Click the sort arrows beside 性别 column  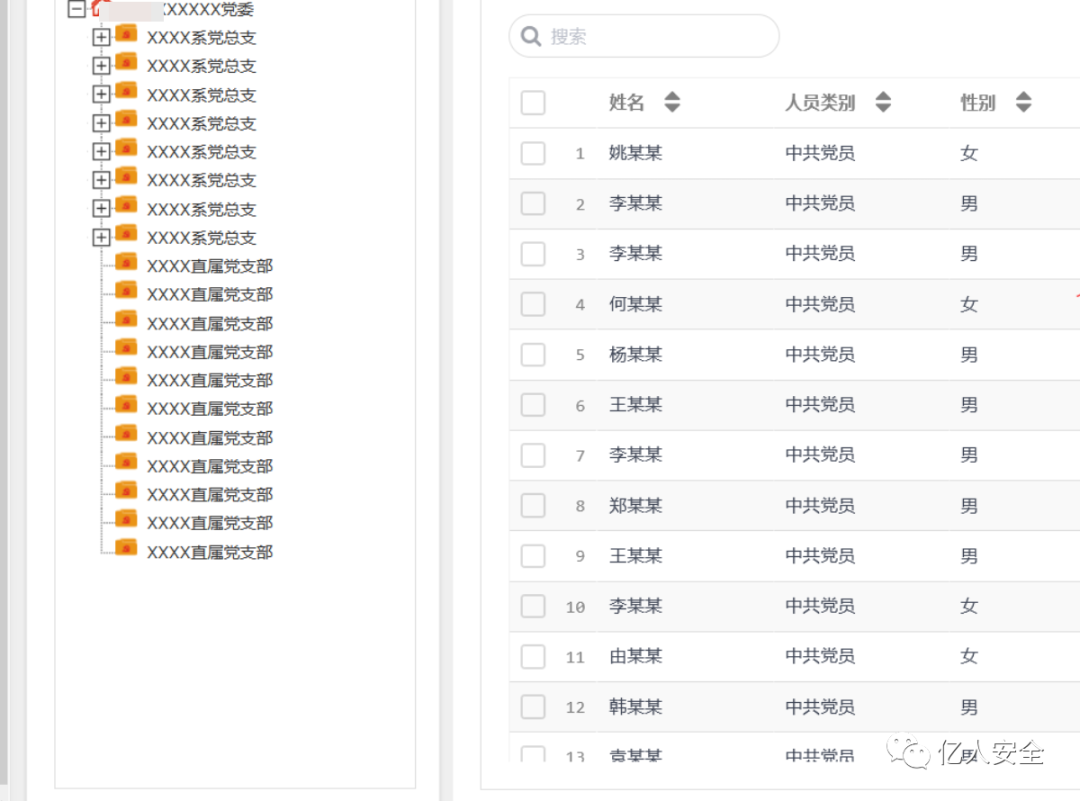coord(1022,101)
